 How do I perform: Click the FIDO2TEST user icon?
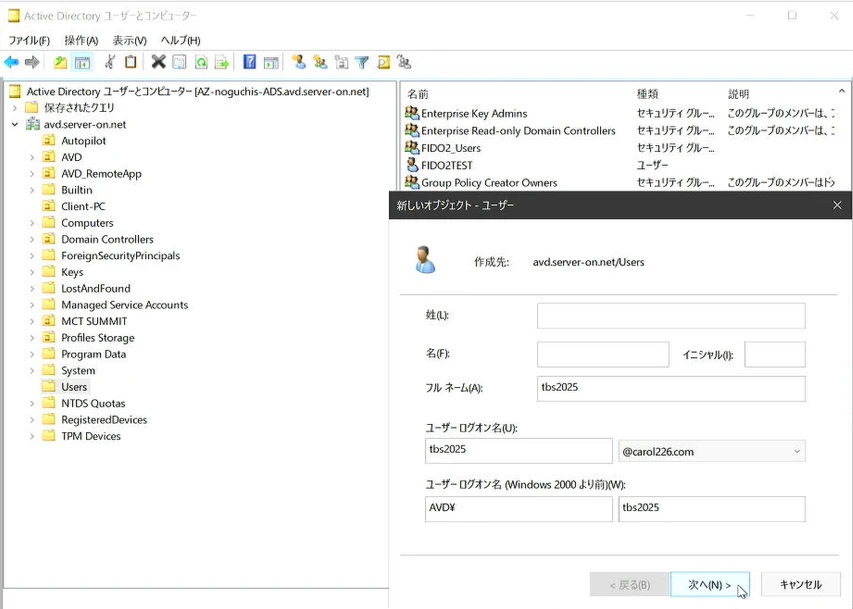click(412, 165)
